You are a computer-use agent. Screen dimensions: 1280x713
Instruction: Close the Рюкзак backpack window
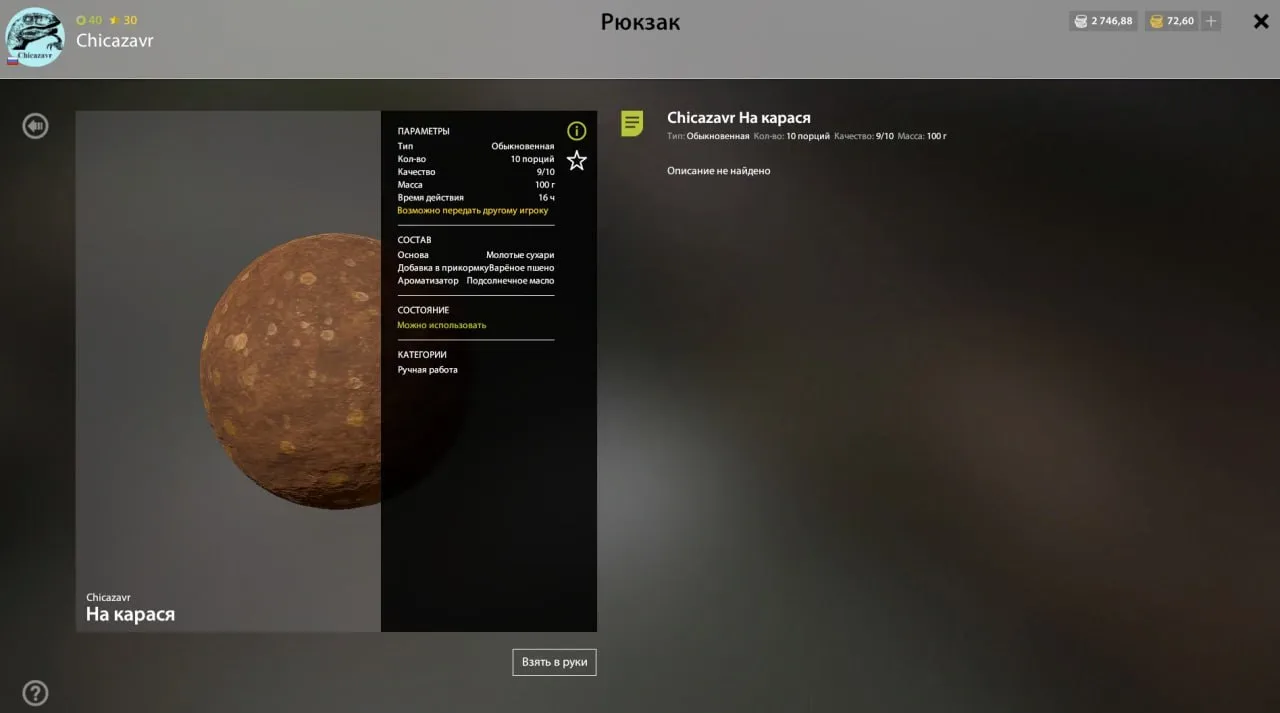tap(1261, 21)
